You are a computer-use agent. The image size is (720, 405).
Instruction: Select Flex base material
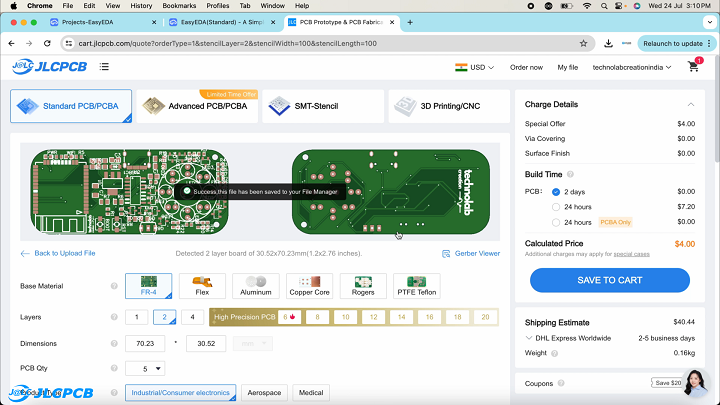[202, 286]
